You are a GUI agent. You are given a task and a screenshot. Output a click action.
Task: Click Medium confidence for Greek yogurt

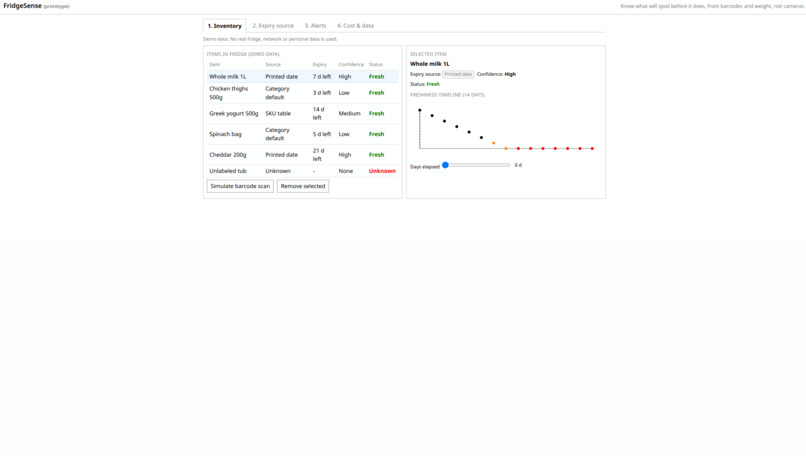350,114
